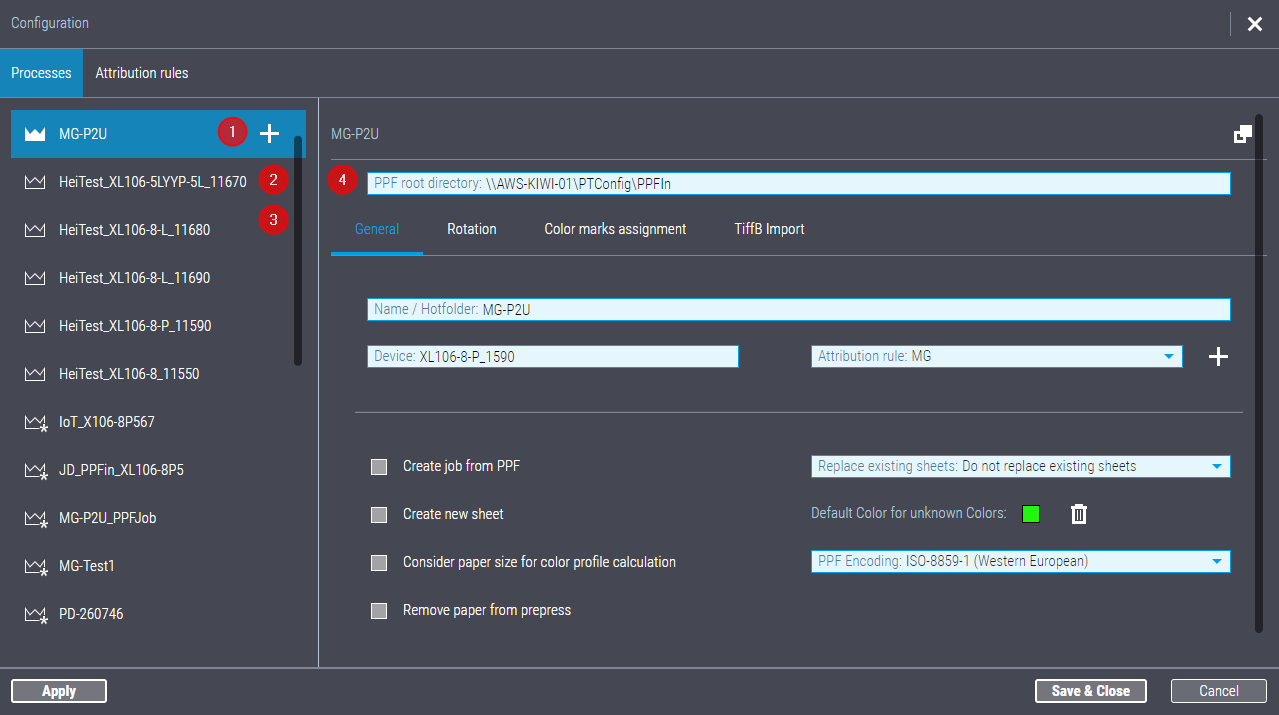
Task: Select the process icon next to PD-260746
Action: click(x=35, y=613)
